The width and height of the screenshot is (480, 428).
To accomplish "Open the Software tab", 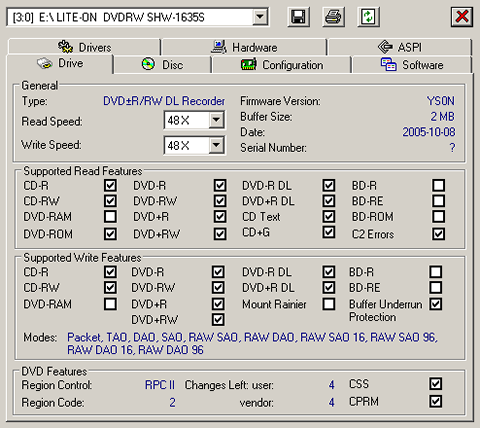I will tap(412, 64).
